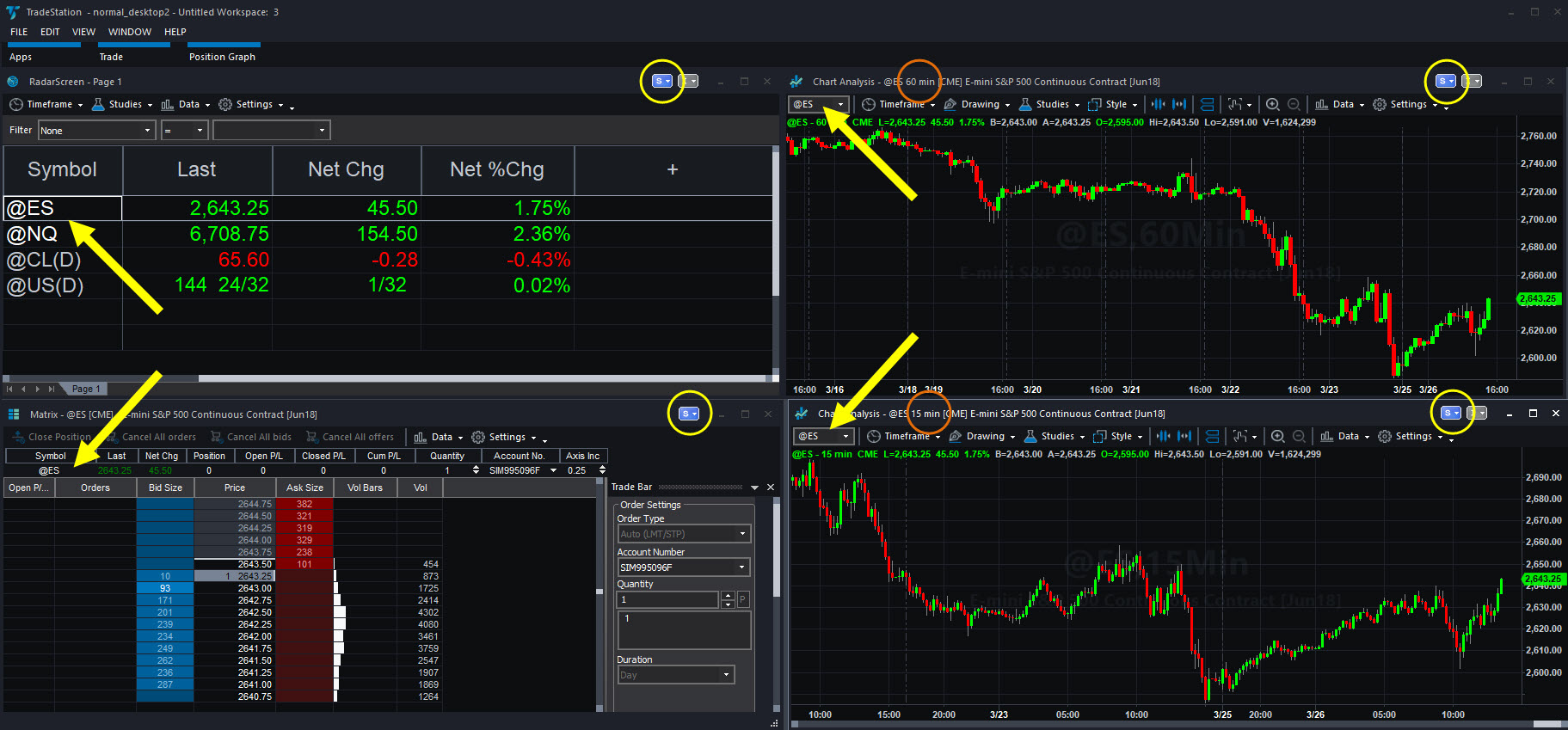Open Timeframe menu in 15 min chart
This screenshot has height=730, width=1568.
coord(903,436)
